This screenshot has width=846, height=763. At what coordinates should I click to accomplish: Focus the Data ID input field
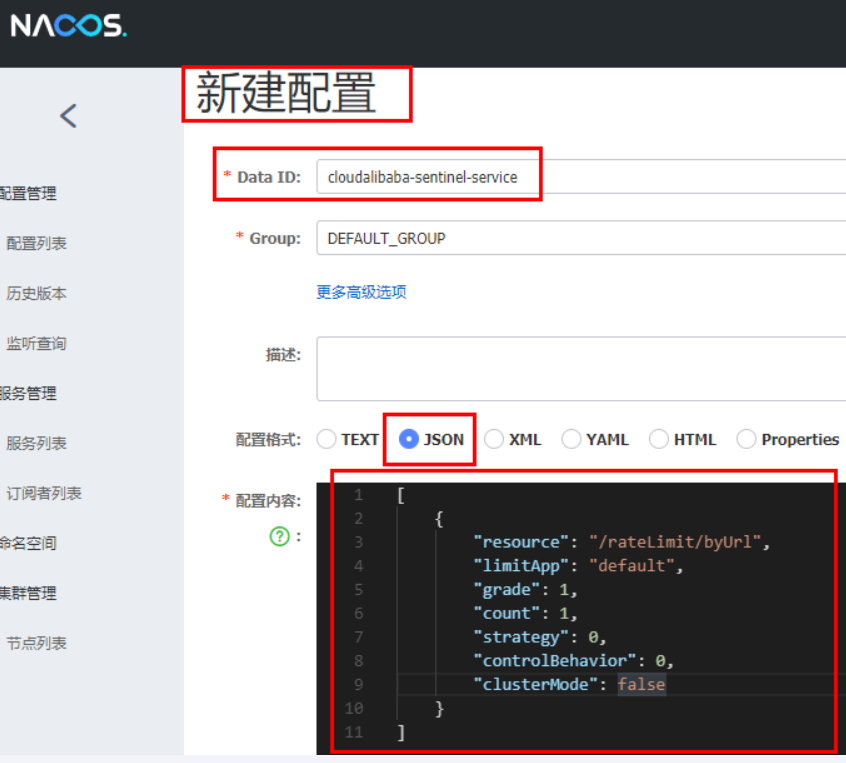[581, 176]
